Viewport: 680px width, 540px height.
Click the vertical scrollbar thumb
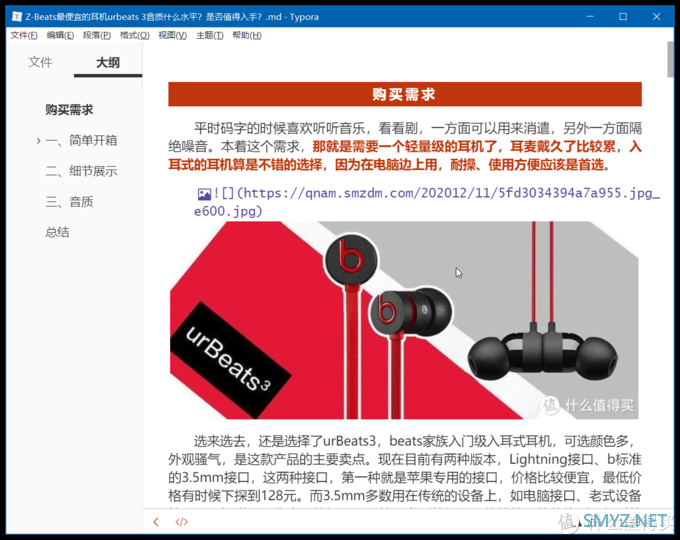pos(670,59)
